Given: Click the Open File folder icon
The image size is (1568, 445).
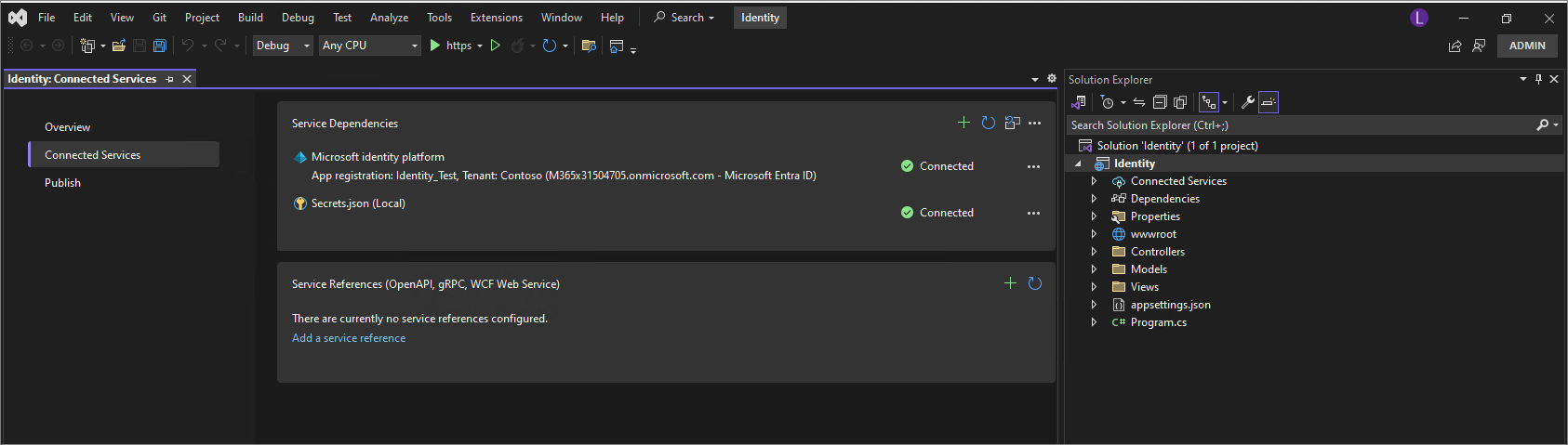Looking at the screenshot, I should (119, 46).
